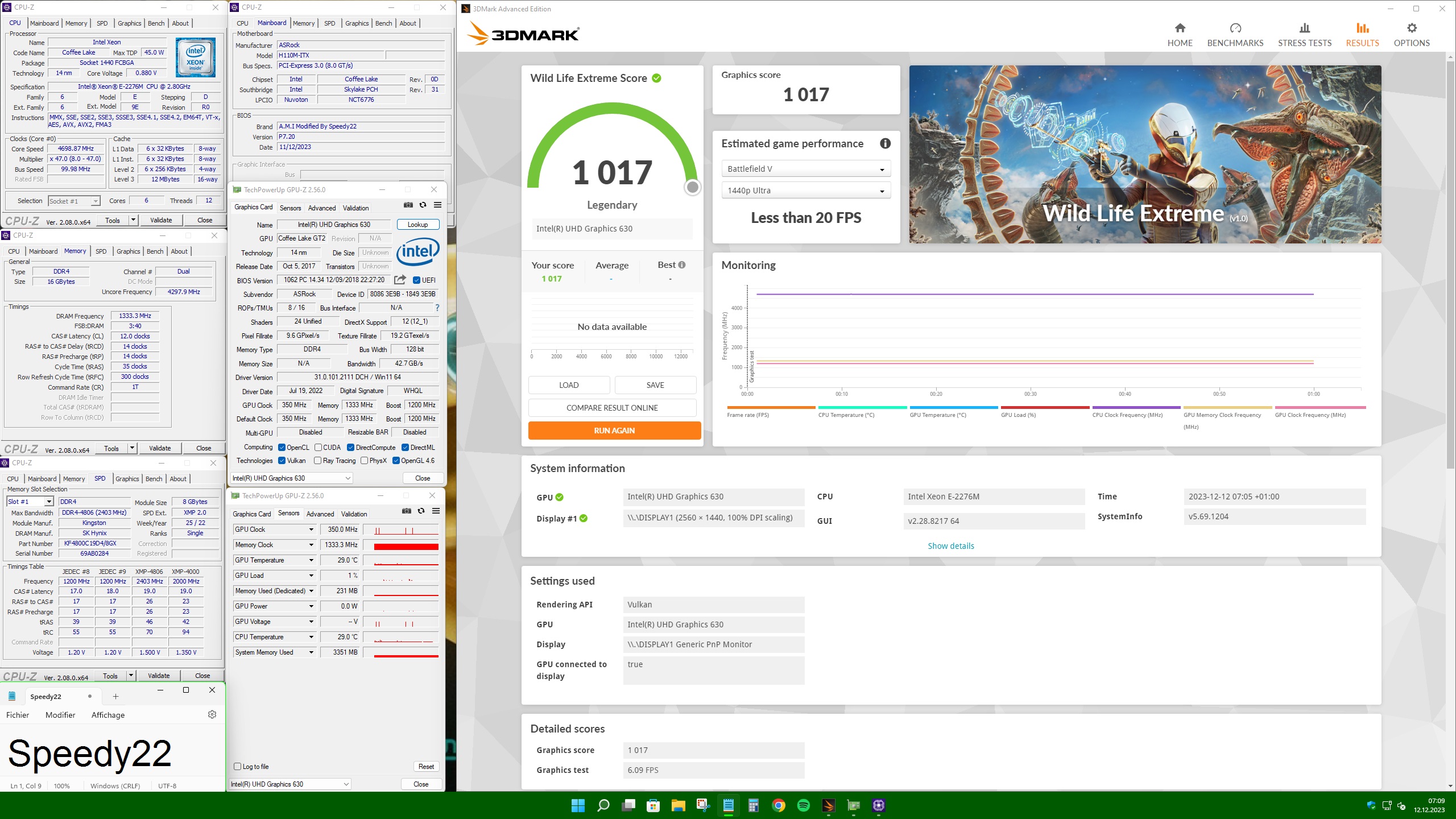Click the BIOS export share icon in GPU-Z

400,280
